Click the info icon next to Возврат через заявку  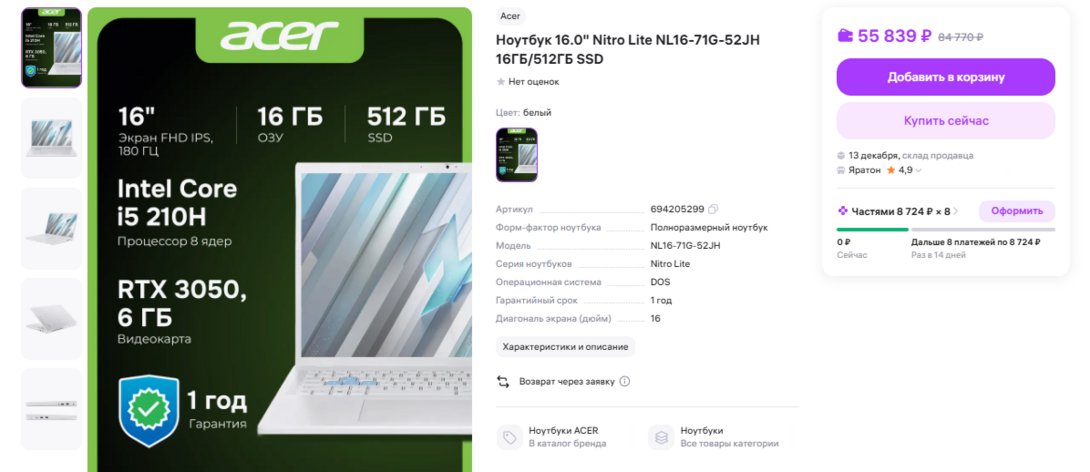click(x=624, y=382)
